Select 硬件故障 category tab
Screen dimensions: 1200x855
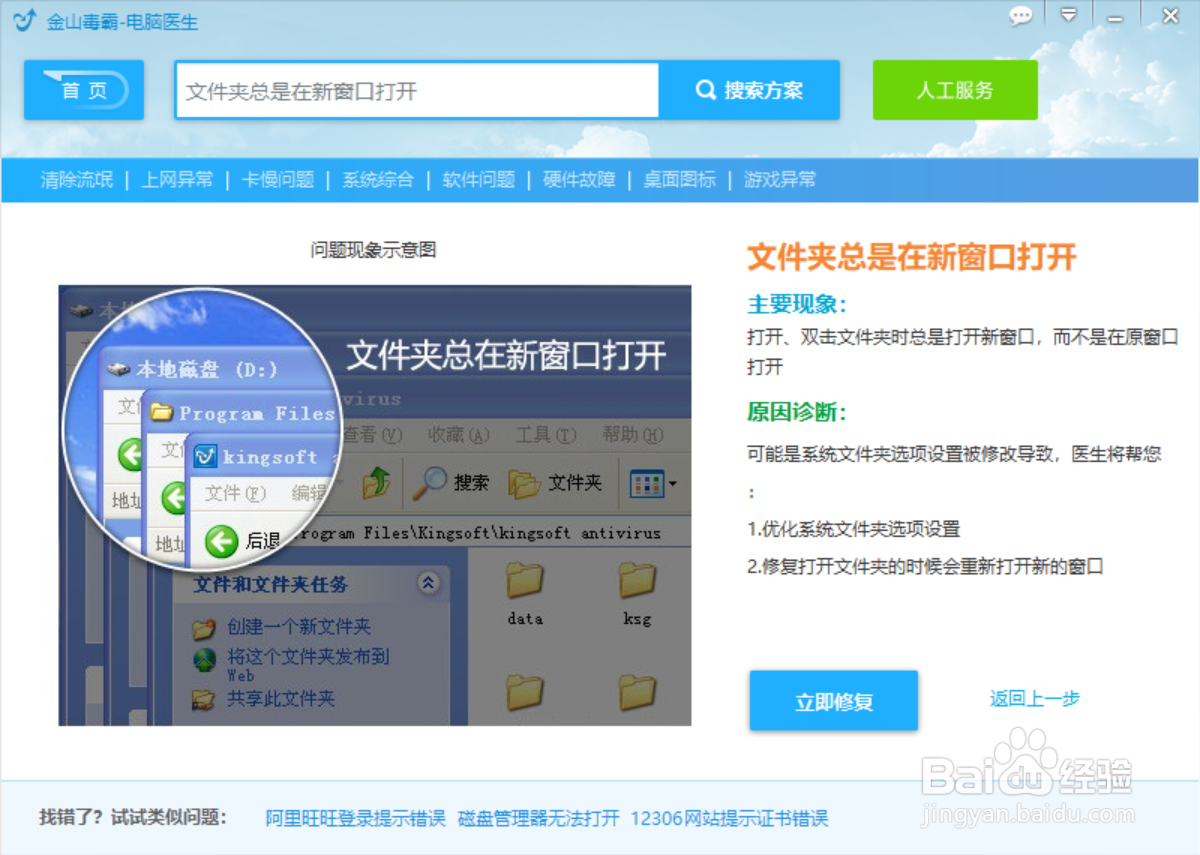click(x=579, y=180)
